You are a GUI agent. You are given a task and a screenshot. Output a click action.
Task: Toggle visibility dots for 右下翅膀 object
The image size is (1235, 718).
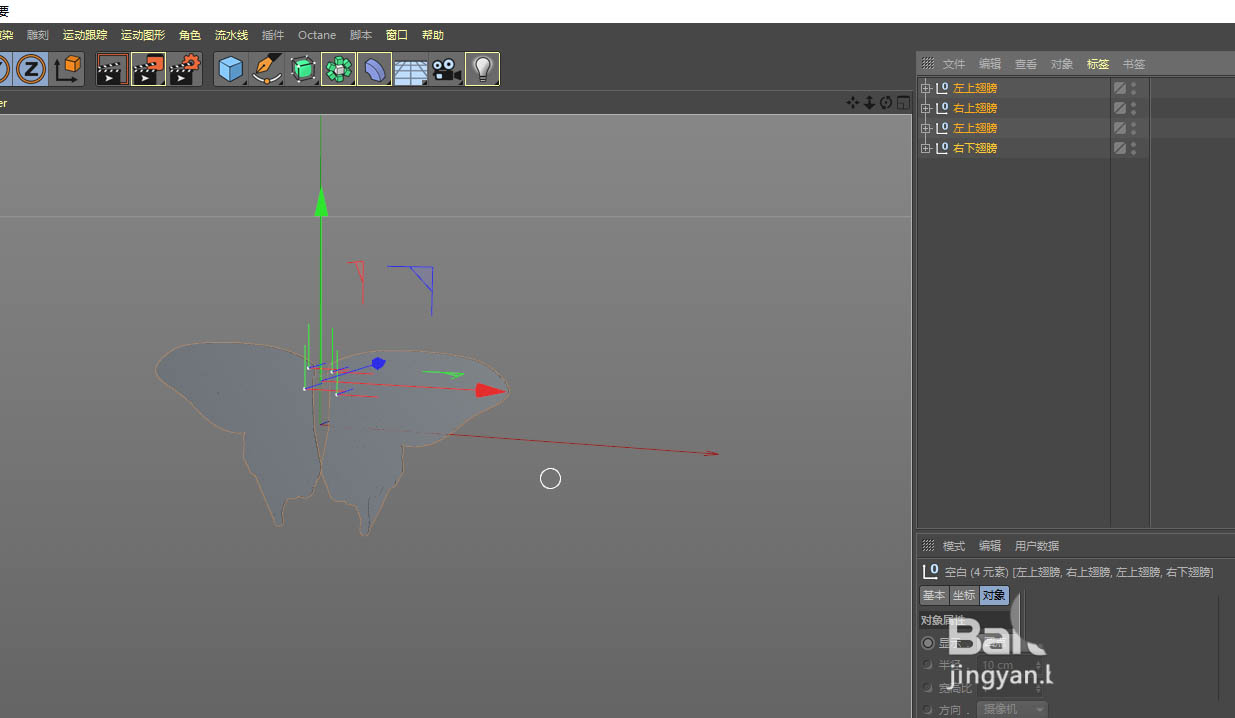coord(1133,148)
